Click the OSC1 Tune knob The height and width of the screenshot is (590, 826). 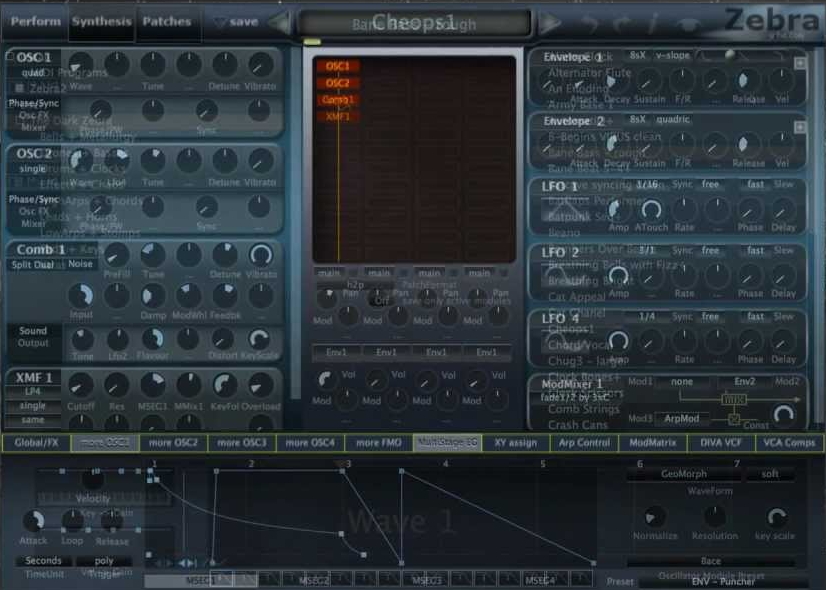point(153,65)
